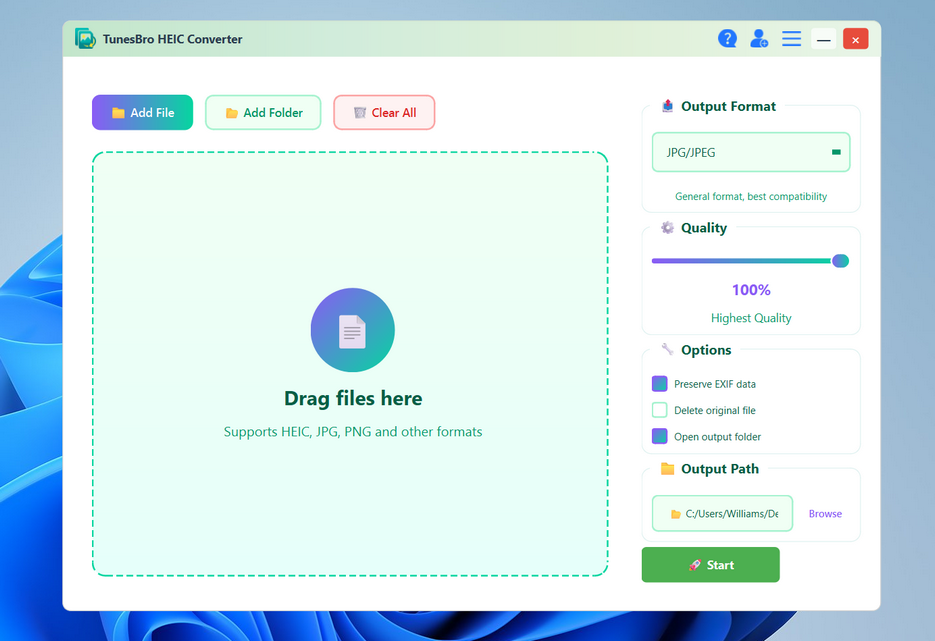
Task: Open the Help question mark icon
Action: pos(727,38)
